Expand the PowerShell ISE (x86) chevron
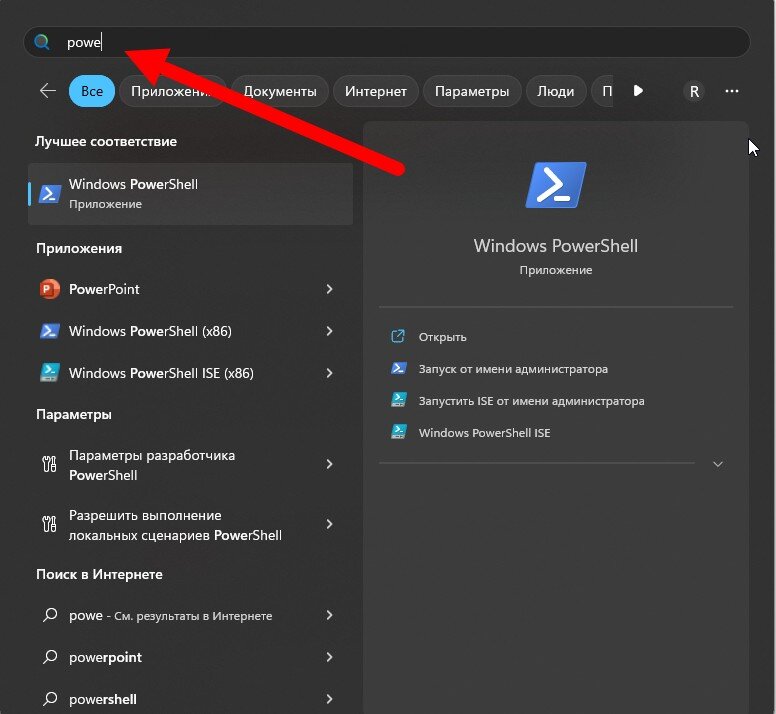The image size is (776, 714). click(x=329, y=373)
